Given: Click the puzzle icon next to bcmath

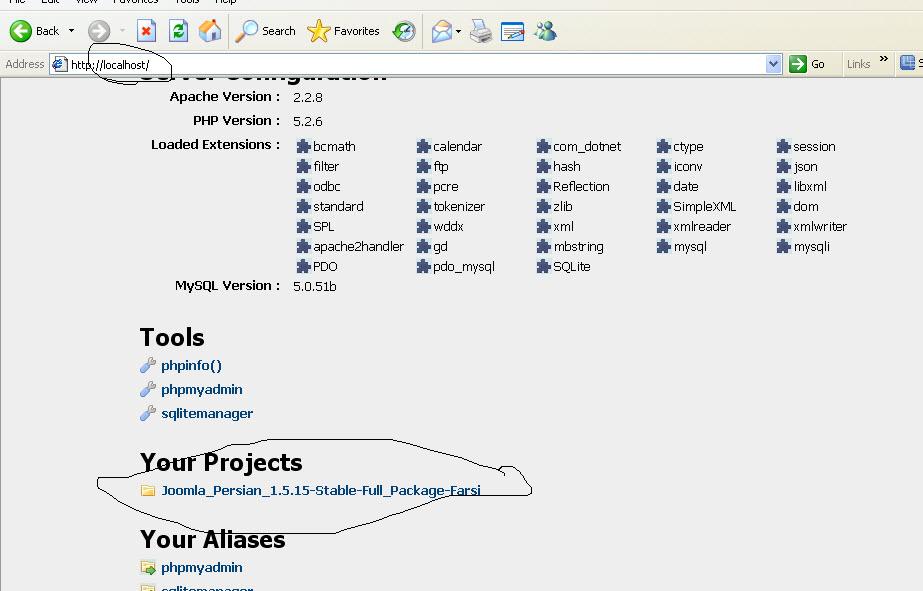Looking at the screenshot, I should (303, 146).
